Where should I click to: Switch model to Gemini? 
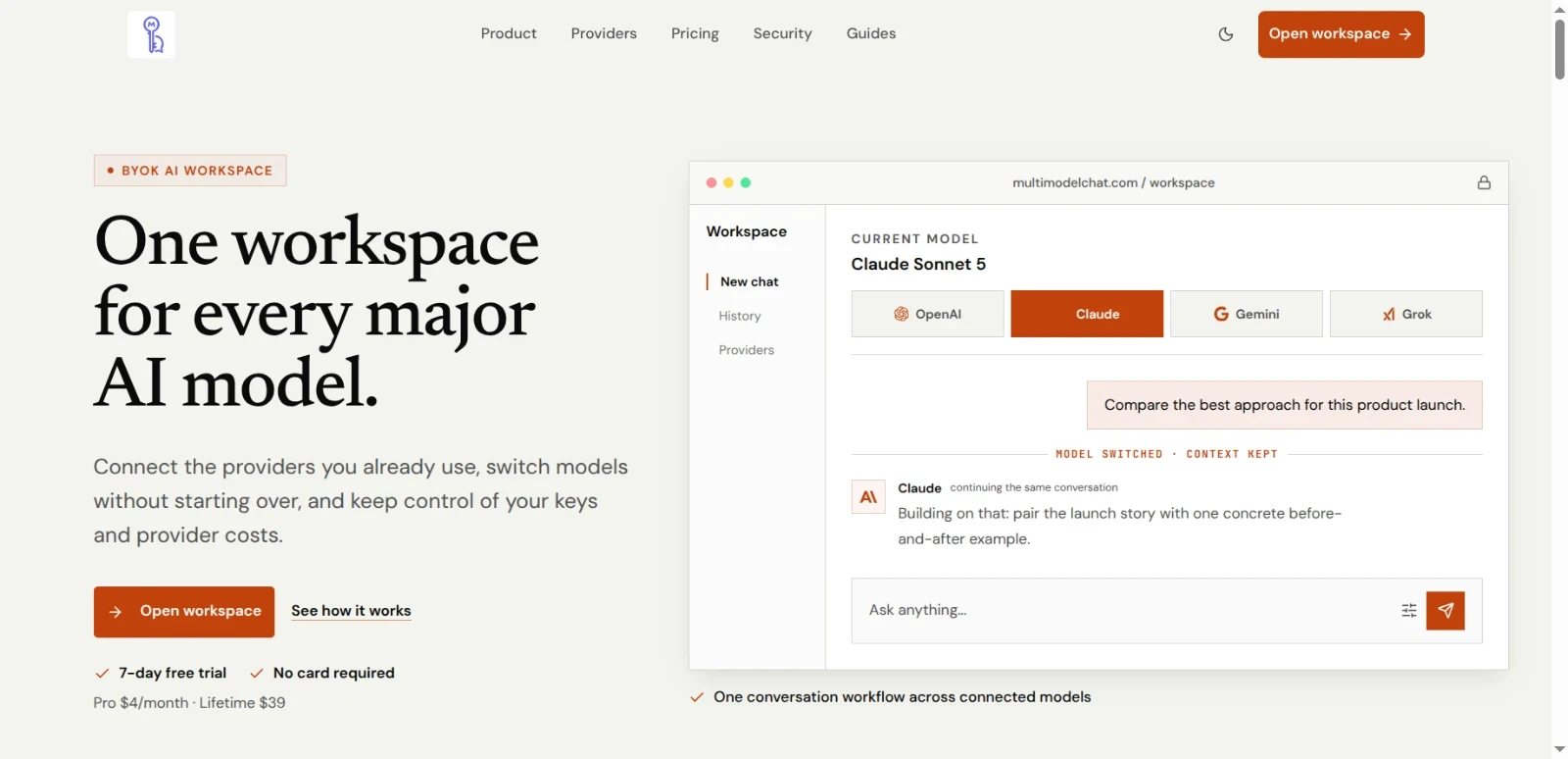click(1247, 314)
